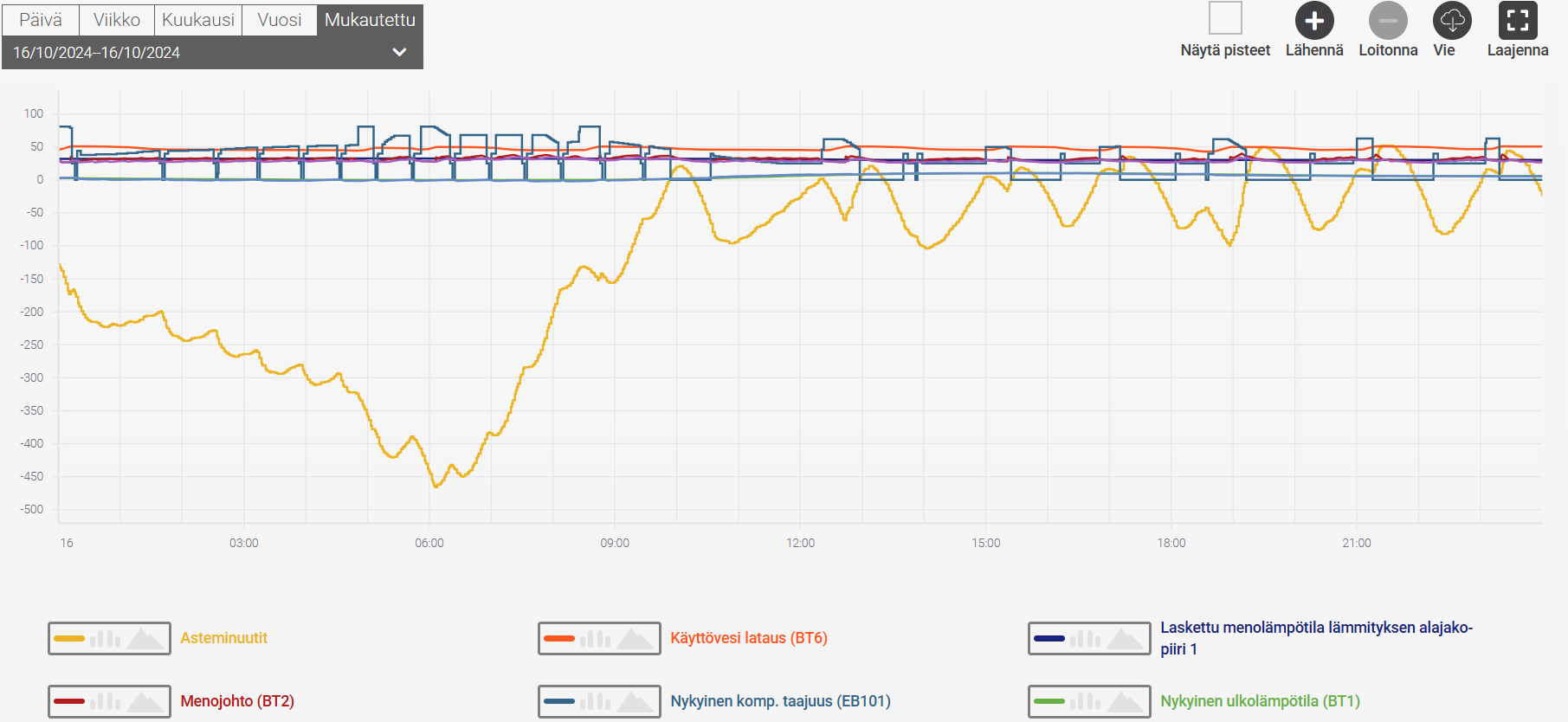Select bar chart icon for Asteminuutit
Image resolution: width=1568 pixels, height=722 pixels.
pos(106,639)
